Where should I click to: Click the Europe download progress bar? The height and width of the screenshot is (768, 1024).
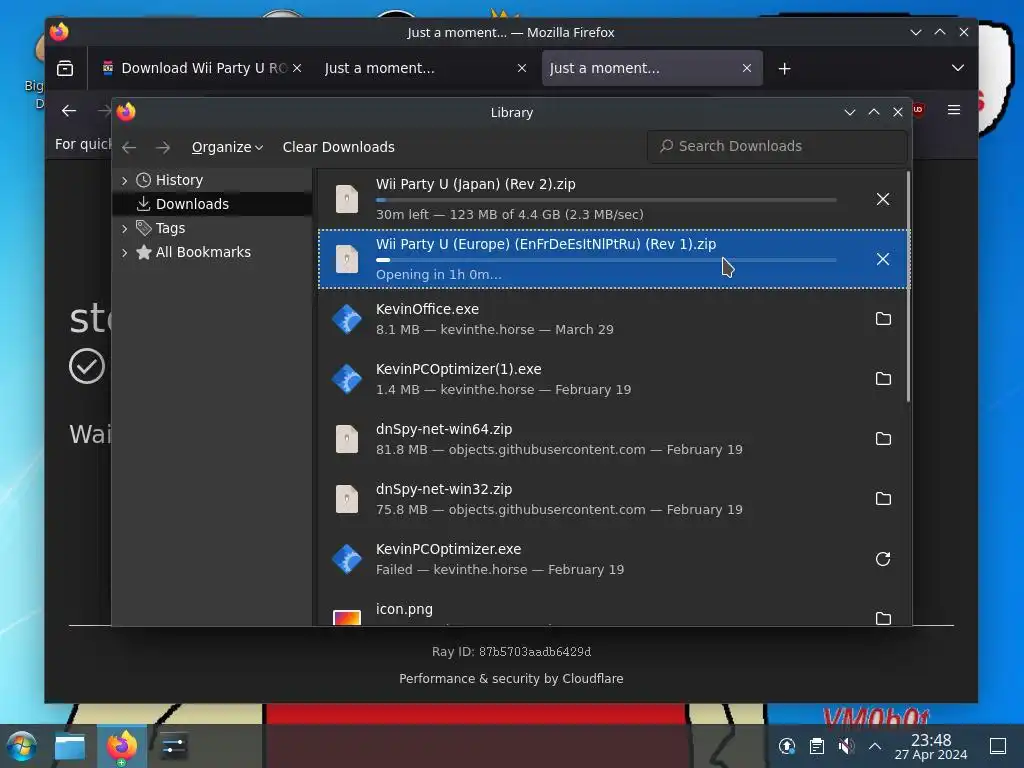pos(606,260)
